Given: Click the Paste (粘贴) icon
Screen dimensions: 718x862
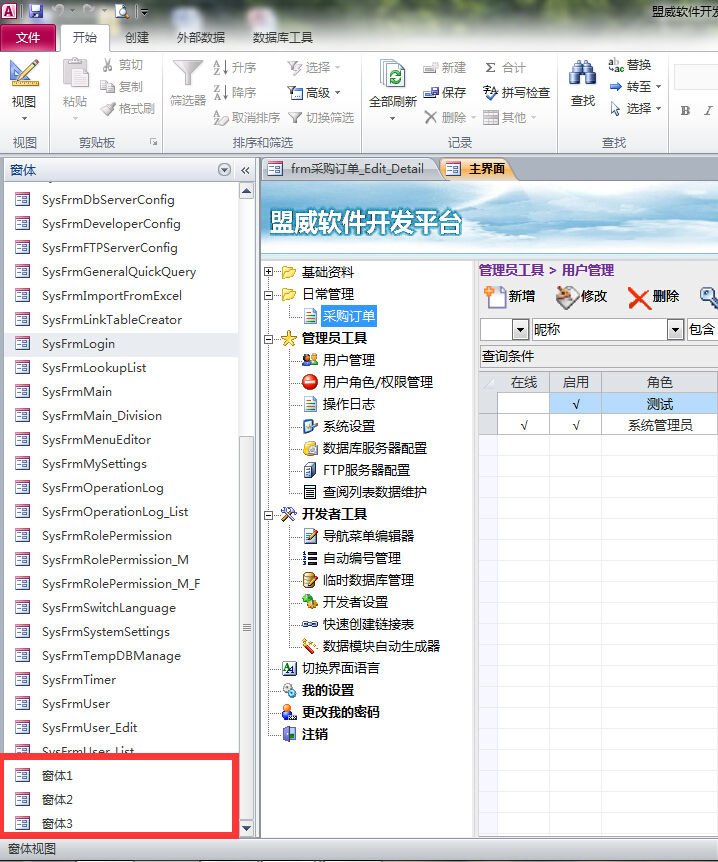Looking at the screenshot, I should click(75, 73).
